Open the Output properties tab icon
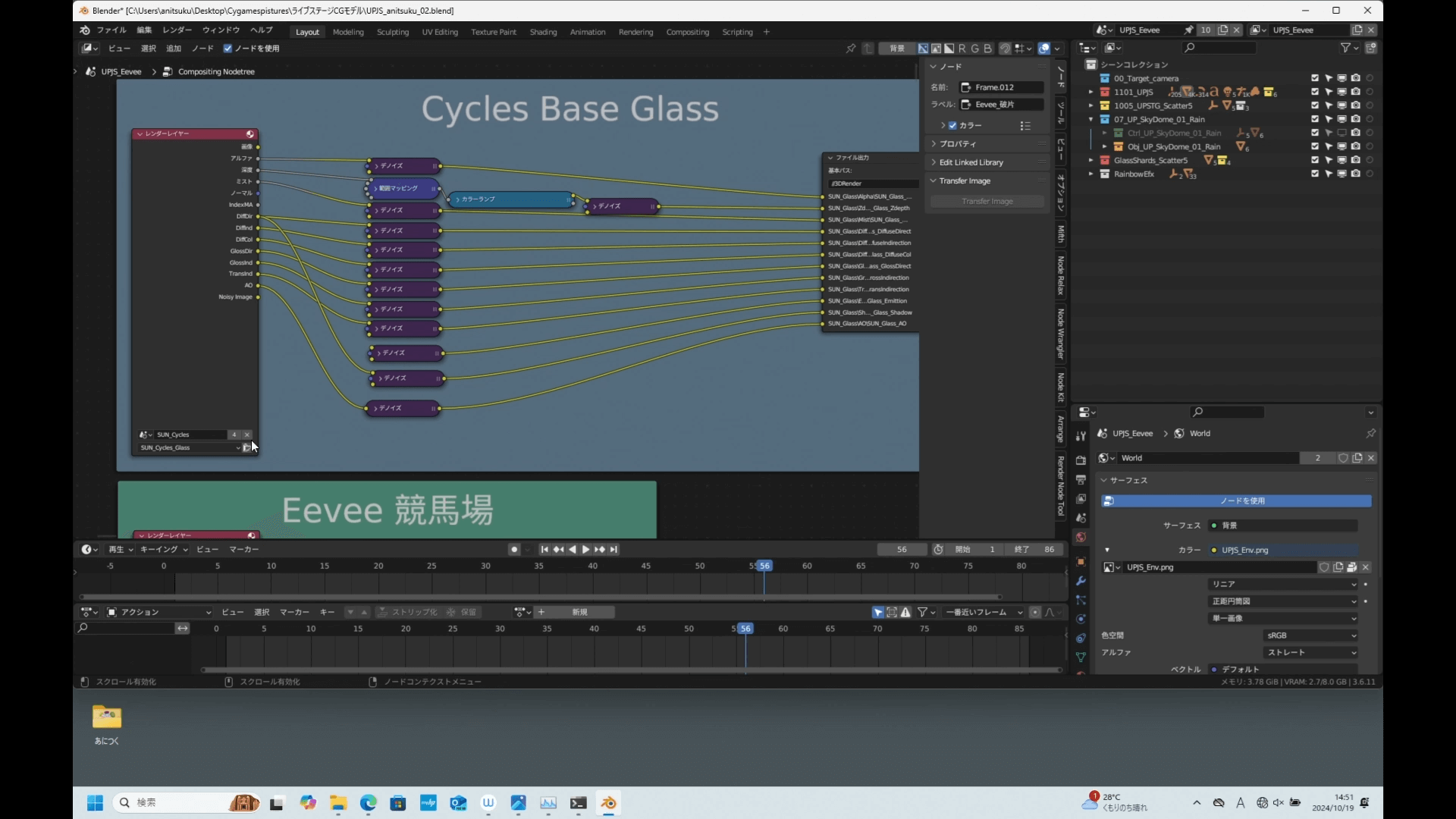1456x819 pixels. (1081, 479)
